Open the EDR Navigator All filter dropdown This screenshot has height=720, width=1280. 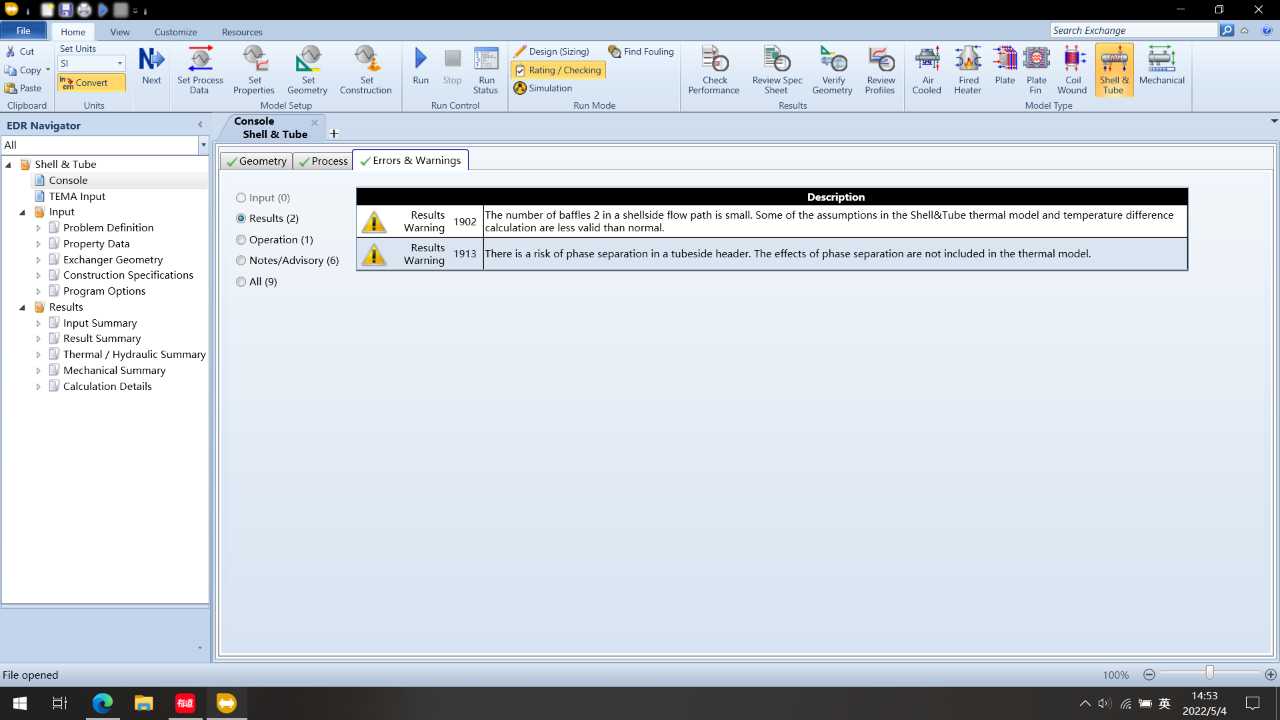coord(203,146)
